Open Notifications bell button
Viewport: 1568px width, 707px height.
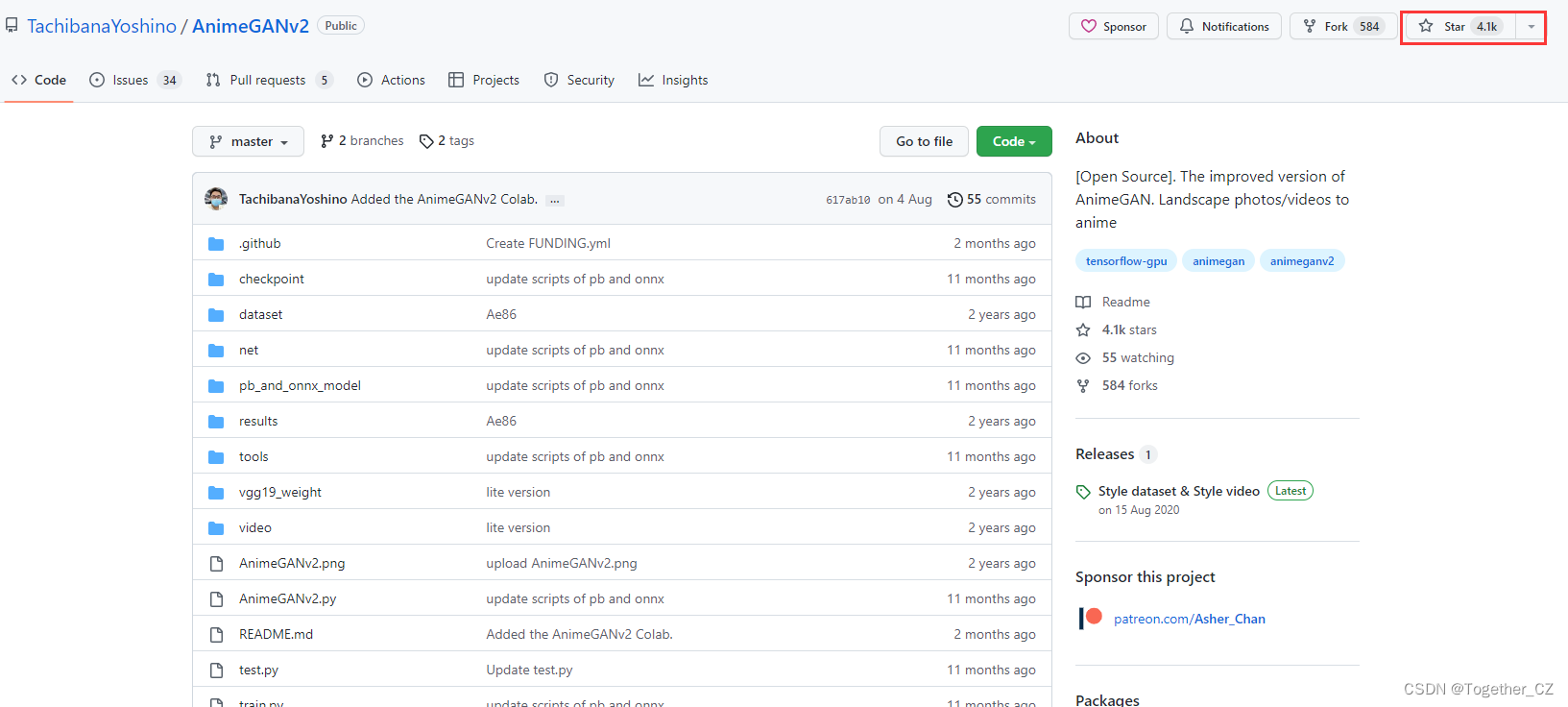tap(1224, 26)
